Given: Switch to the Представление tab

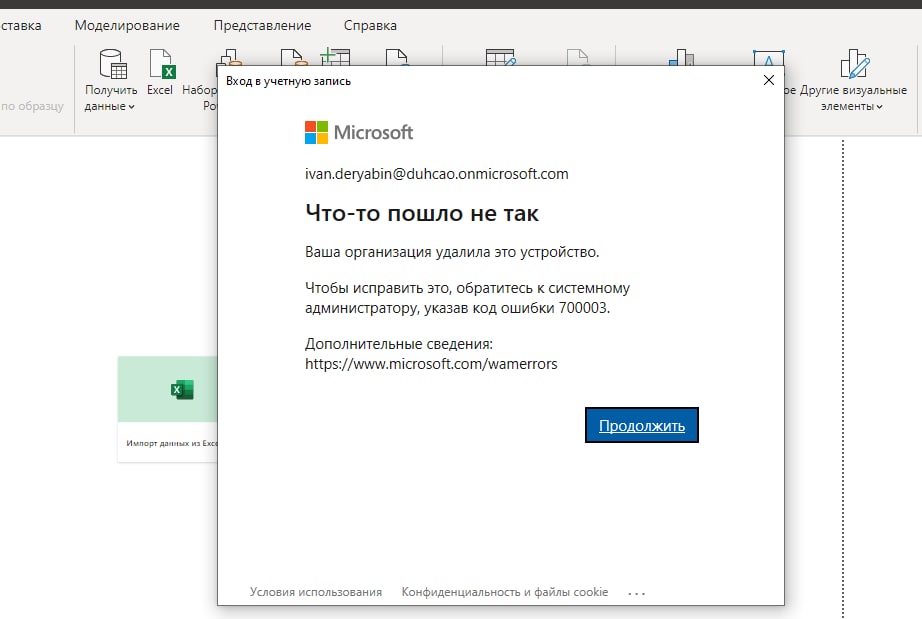Looking at the screenshot, I should [262, 25].
